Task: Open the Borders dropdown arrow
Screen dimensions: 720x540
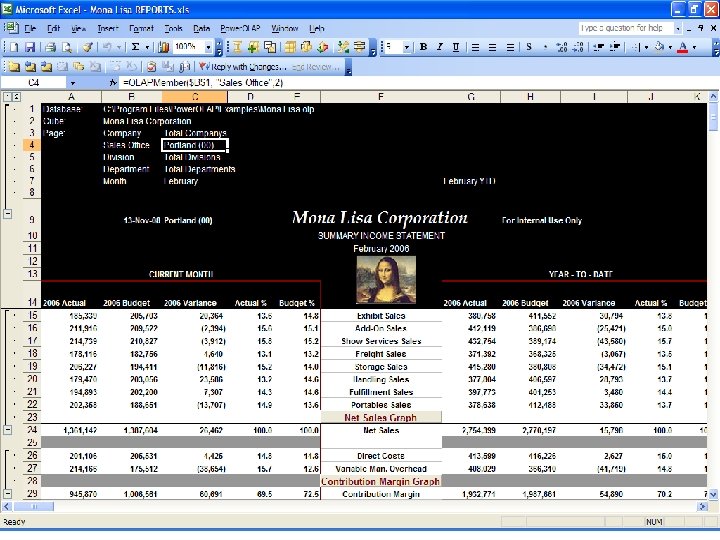Action: (646, 47)
